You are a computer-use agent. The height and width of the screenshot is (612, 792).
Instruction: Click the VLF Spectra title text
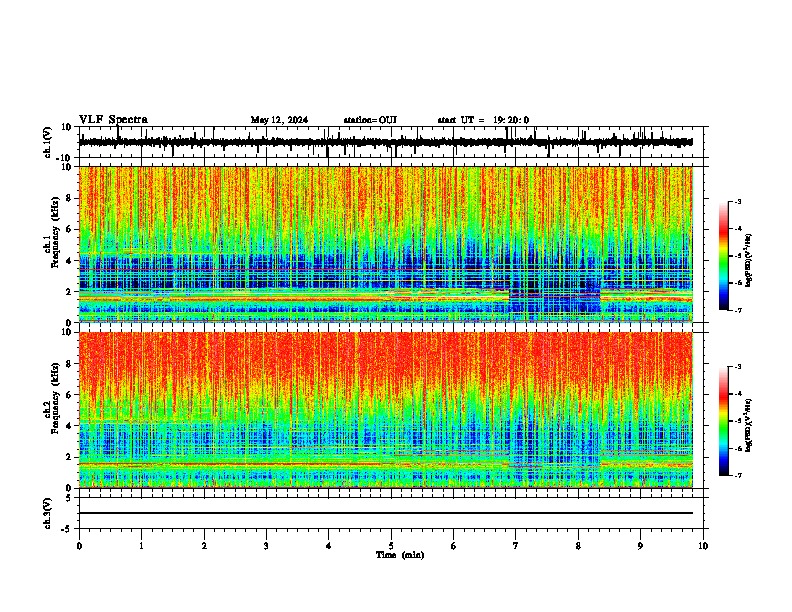click(x=113, y=120)
